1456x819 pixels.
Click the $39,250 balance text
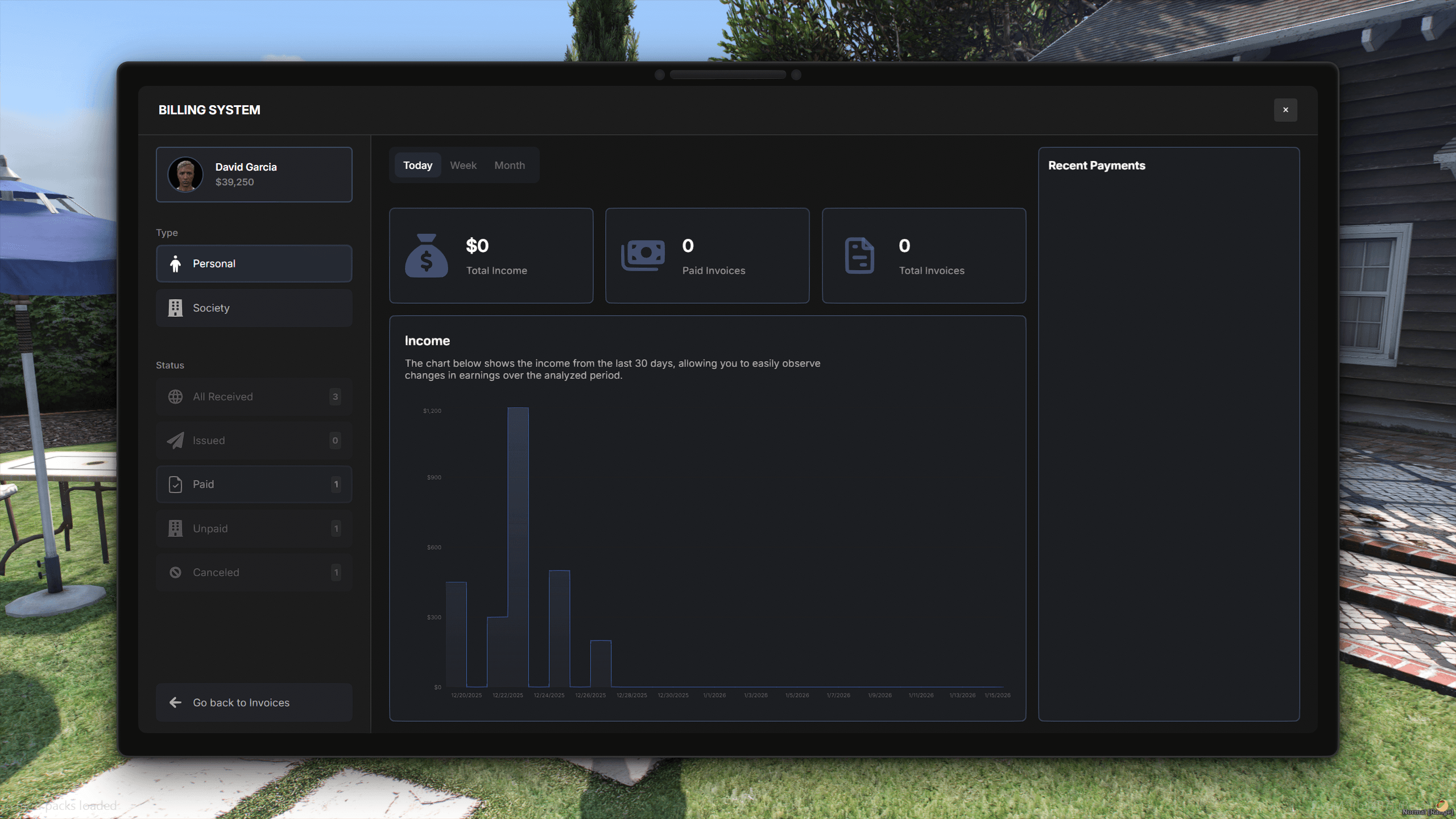234,182
